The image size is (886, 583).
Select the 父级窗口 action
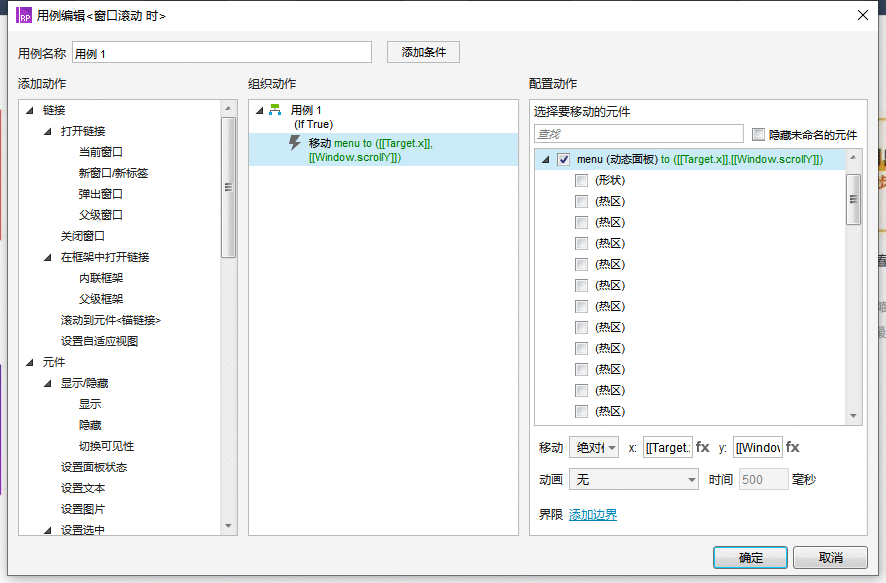pyautogui.click(x=101, y=215)
